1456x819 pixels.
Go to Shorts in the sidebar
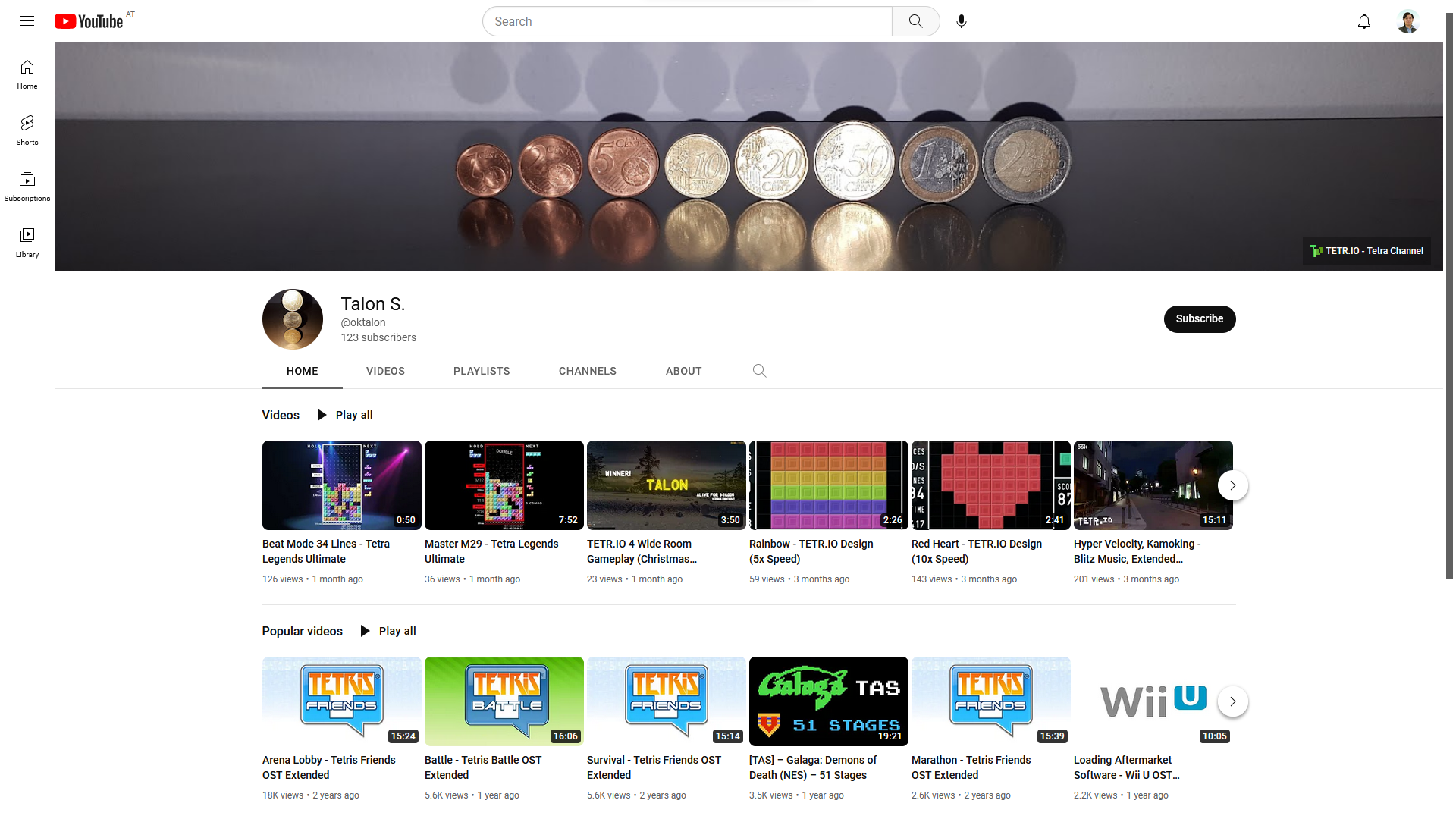click(x=27, y=130)
